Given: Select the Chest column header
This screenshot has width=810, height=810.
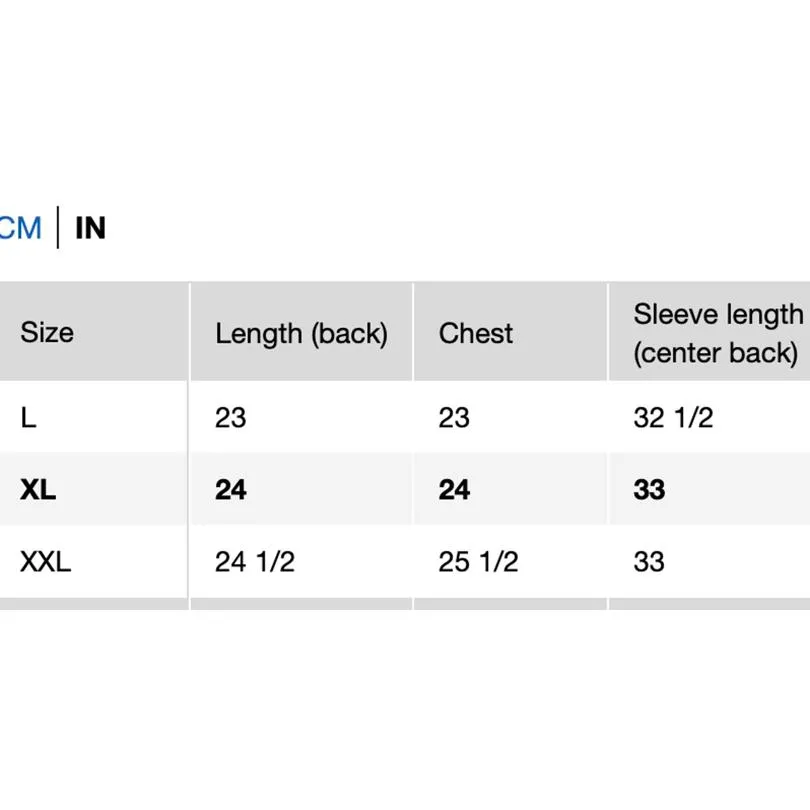Looking at the screenshot, I should click(476, 333).
